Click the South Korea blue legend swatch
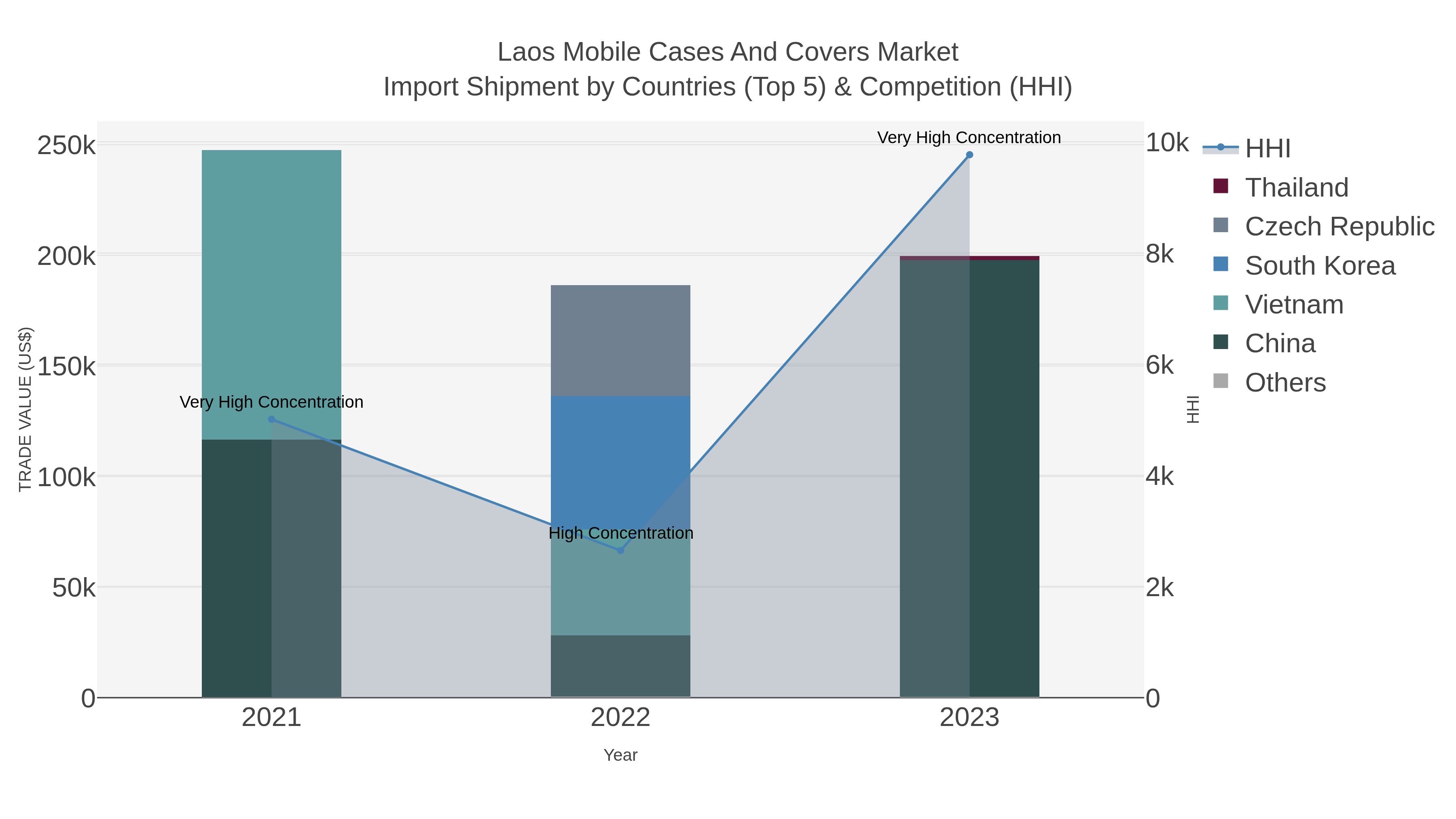Screen dimensions: 1456x819 [1221, 264]
